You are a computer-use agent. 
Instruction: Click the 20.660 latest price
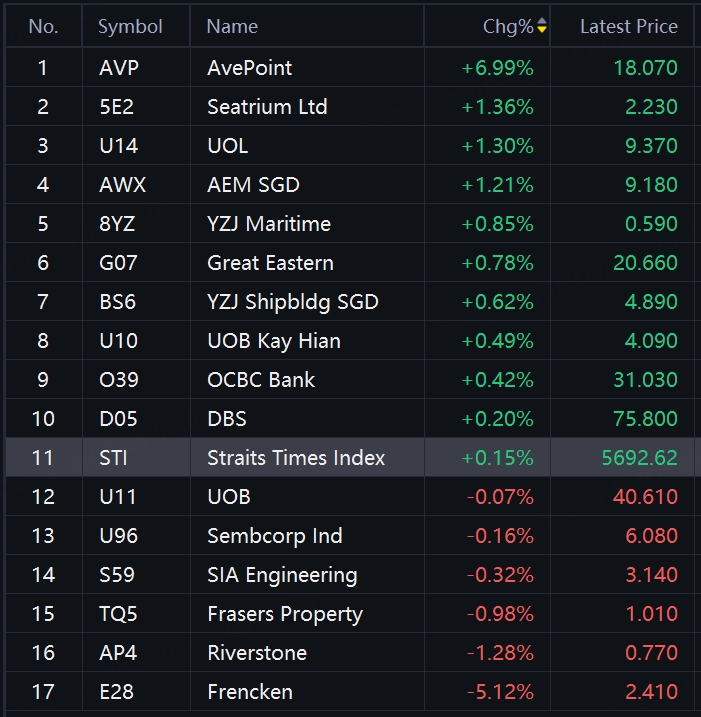tap(645, 263)
